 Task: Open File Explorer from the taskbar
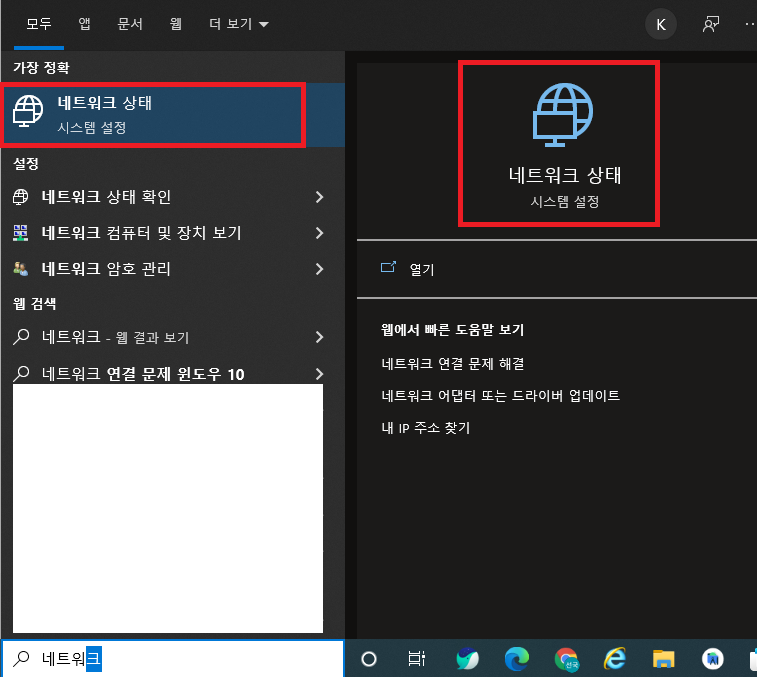click(x=664, y=659)
